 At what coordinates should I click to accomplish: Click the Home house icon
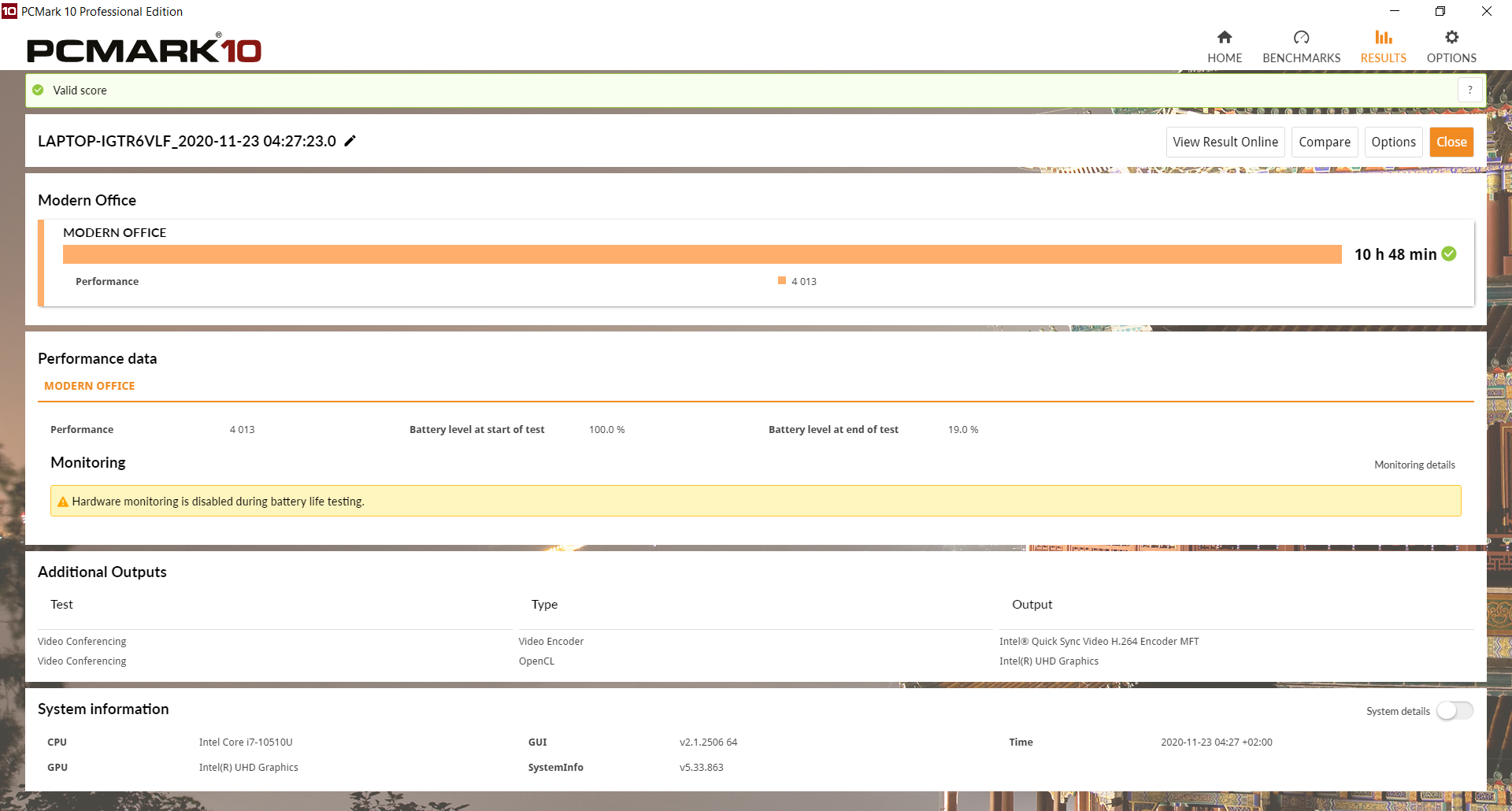[x=1225, y=37]
